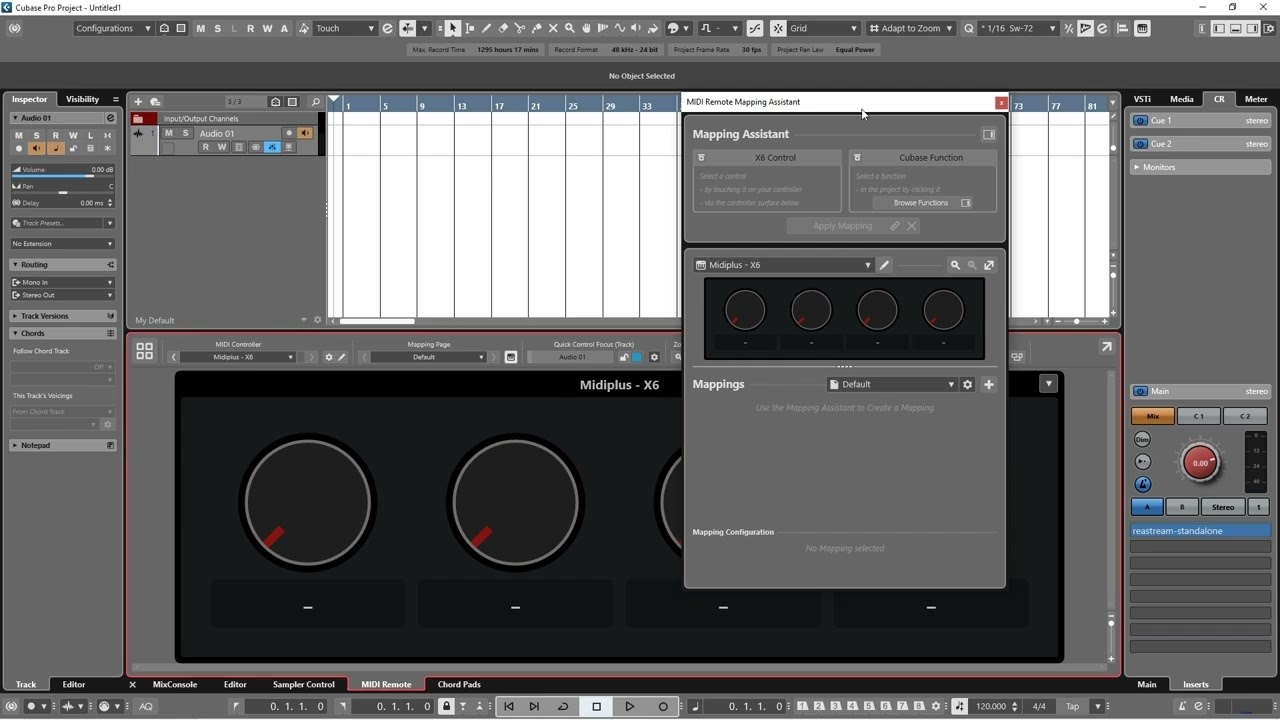Expand MIDI Remote panel with arrow icon
The width and height of the screenshot is (1280, 720).
tap(1106, 346)
